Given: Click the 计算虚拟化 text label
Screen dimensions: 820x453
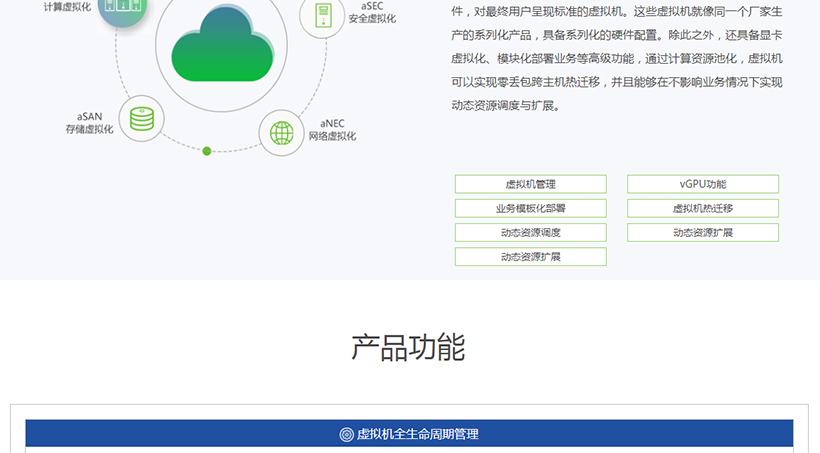Looking at the screenshot, I should tap(67, 7).
